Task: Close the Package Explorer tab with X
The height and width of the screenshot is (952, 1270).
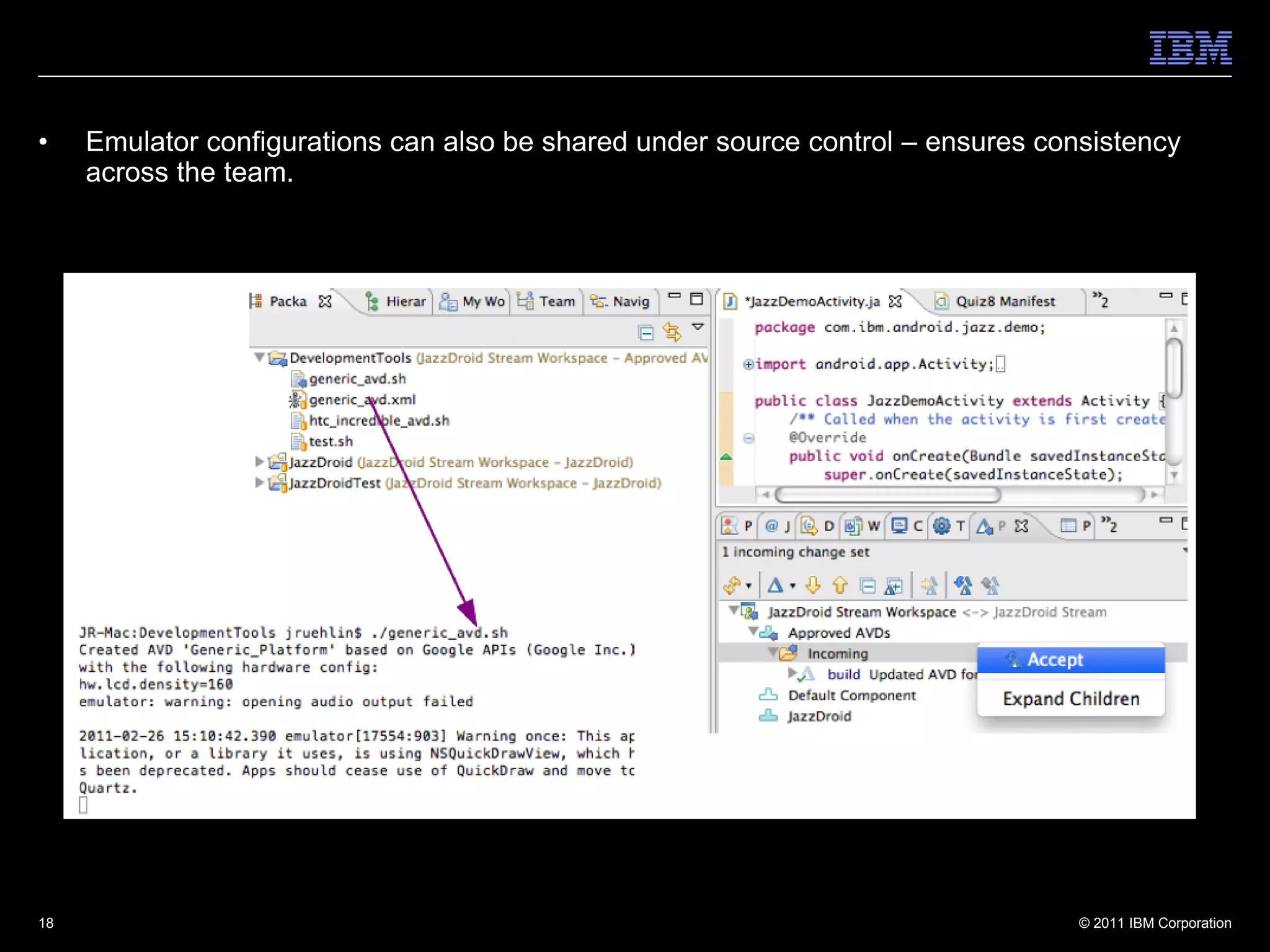Action: (x=325, y=302)
